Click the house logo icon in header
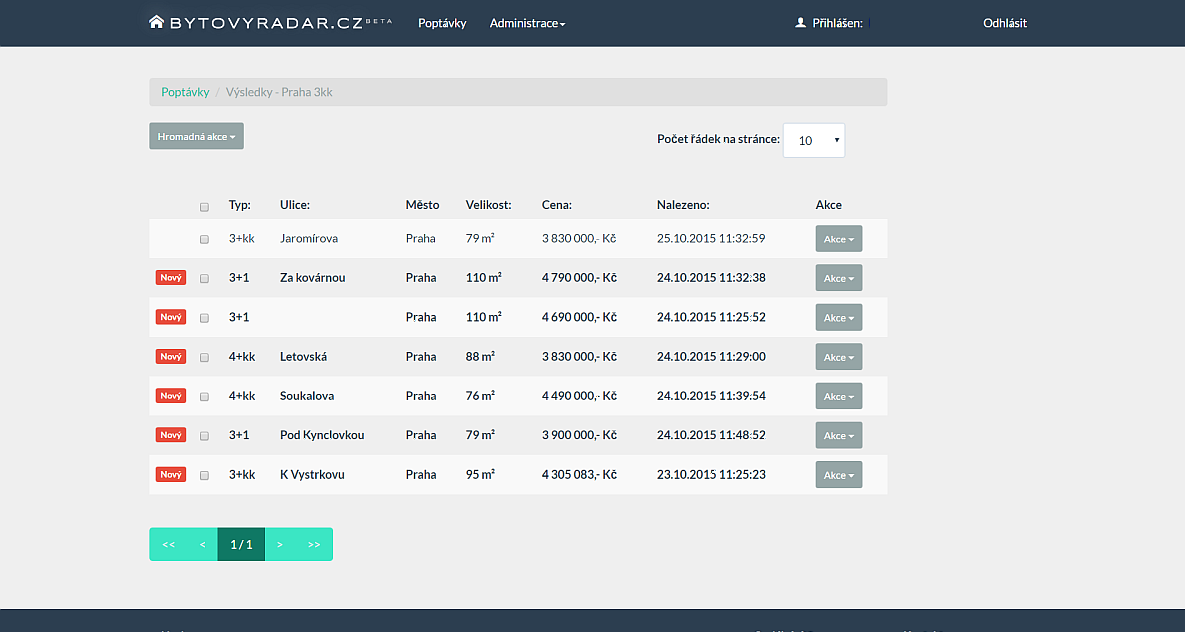Screen dimensions: 1185x632 pos(156,22)
